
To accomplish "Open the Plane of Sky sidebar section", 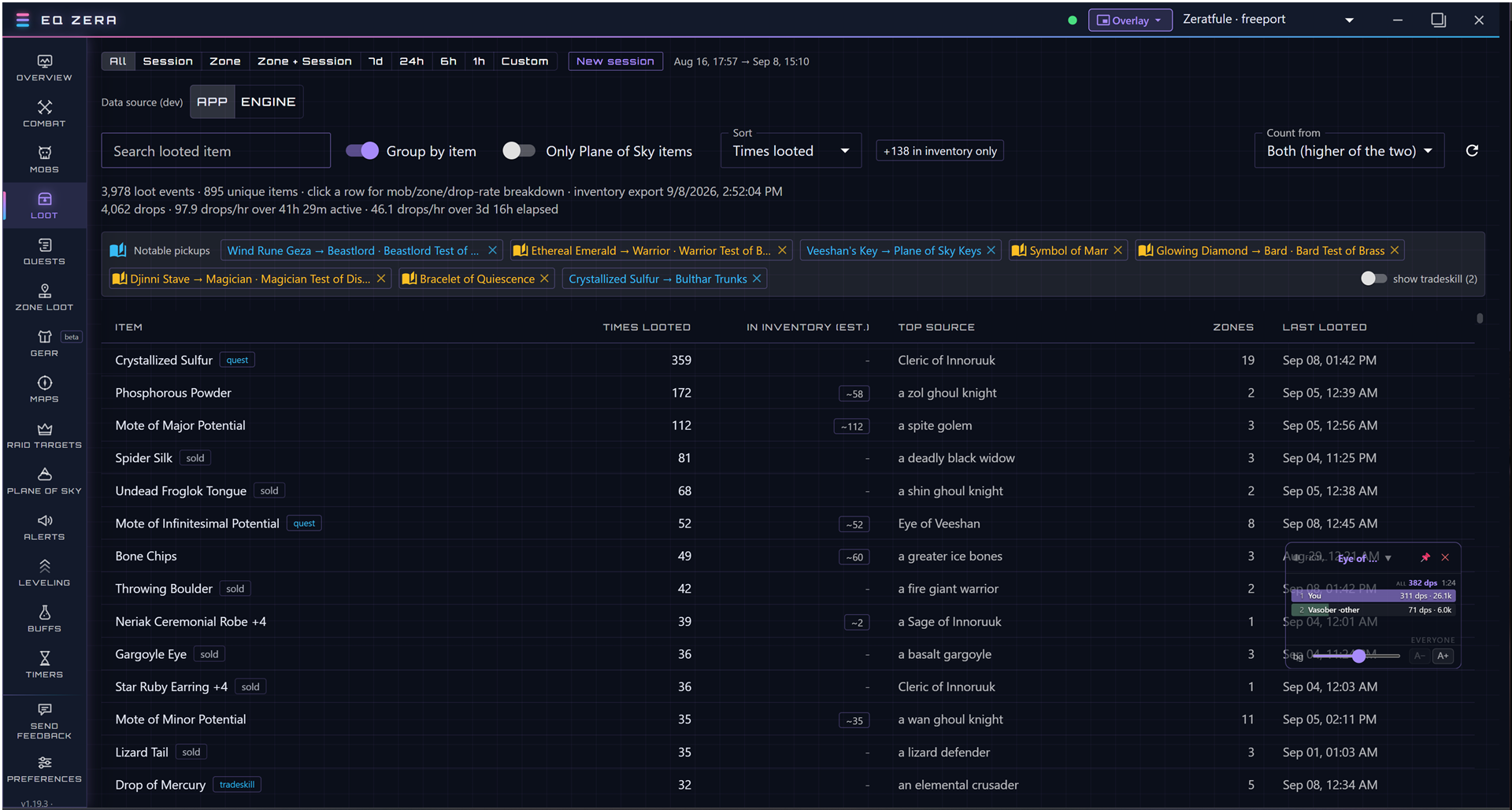I will (44, 481).
